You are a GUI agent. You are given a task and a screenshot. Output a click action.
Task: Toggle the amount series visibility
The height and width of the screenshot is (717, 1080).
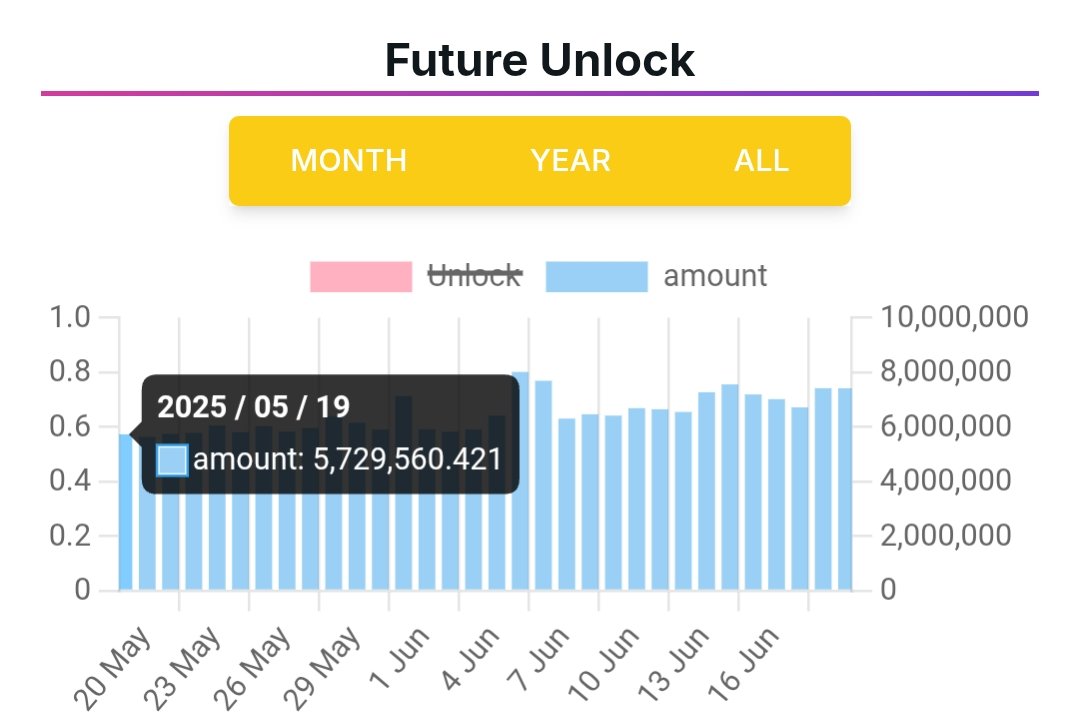714,276
